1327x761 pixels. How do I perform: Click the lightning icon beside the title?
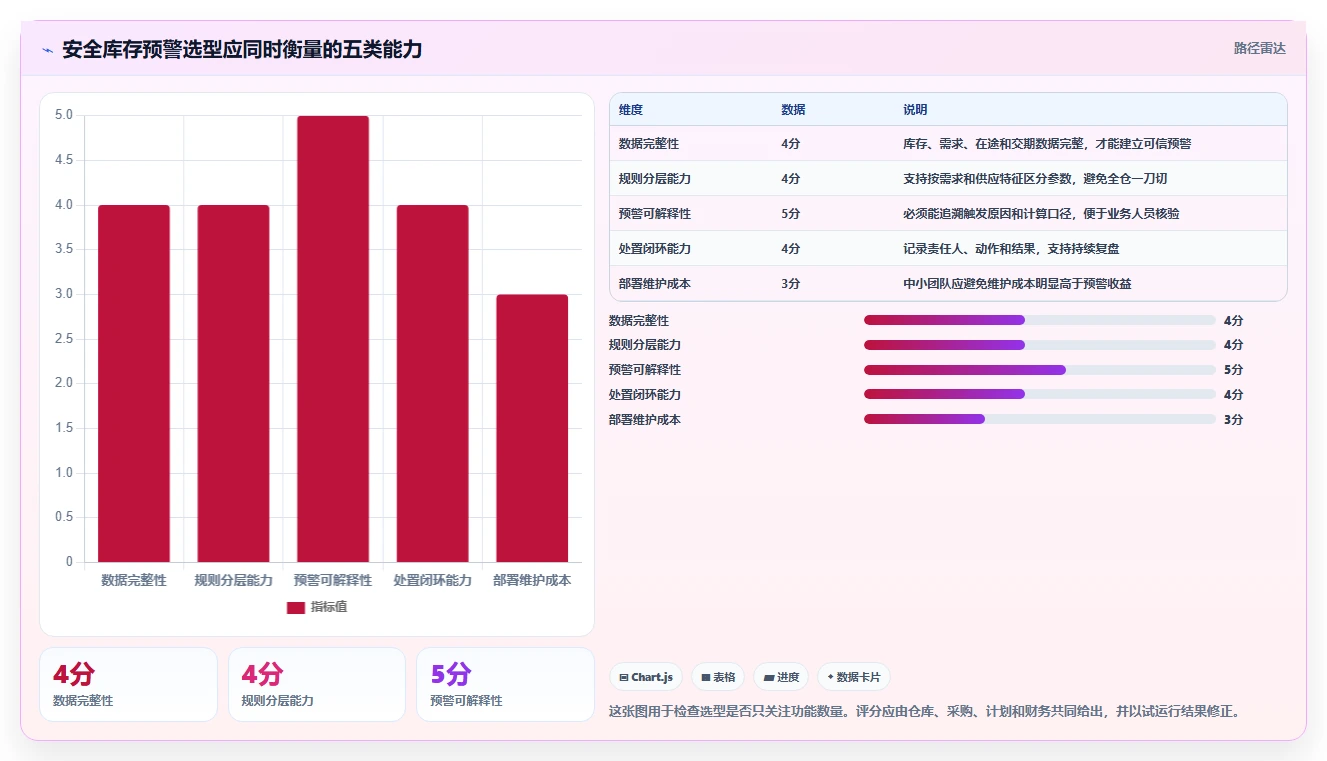point(47,50)
